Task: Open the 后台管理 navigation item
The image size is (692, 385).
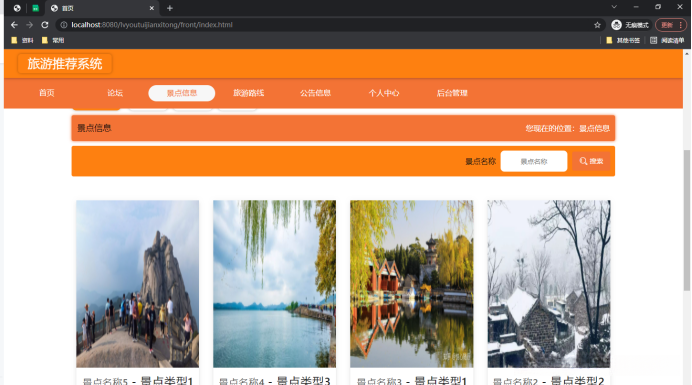Action: click(x=452, y=93)
